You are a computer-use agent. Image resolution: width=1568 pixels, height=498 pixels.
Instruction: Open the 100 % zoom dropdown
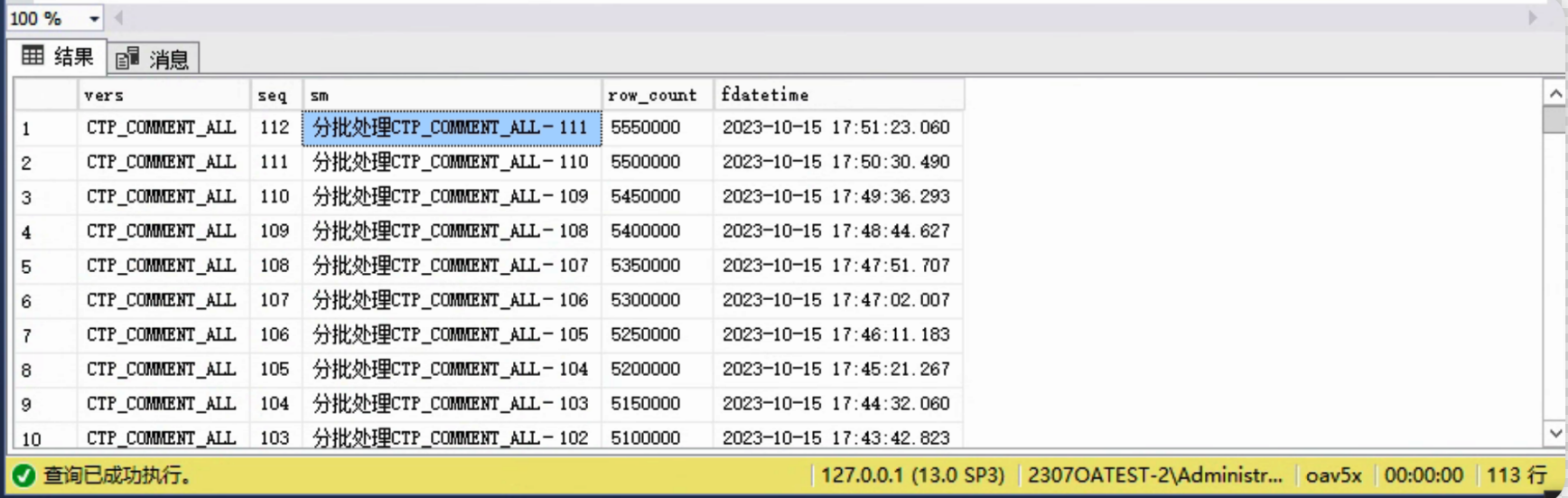click(93, 18)
